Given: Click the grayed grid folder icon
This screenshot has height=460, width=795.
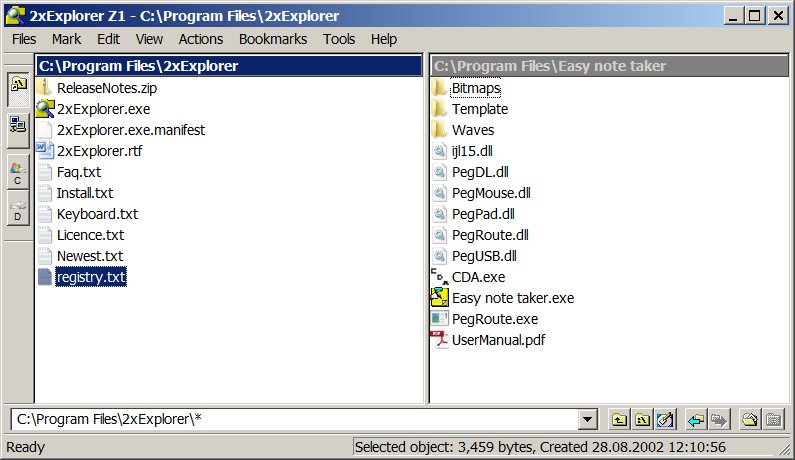Looking at the screenshot, I should click(773, 419).
